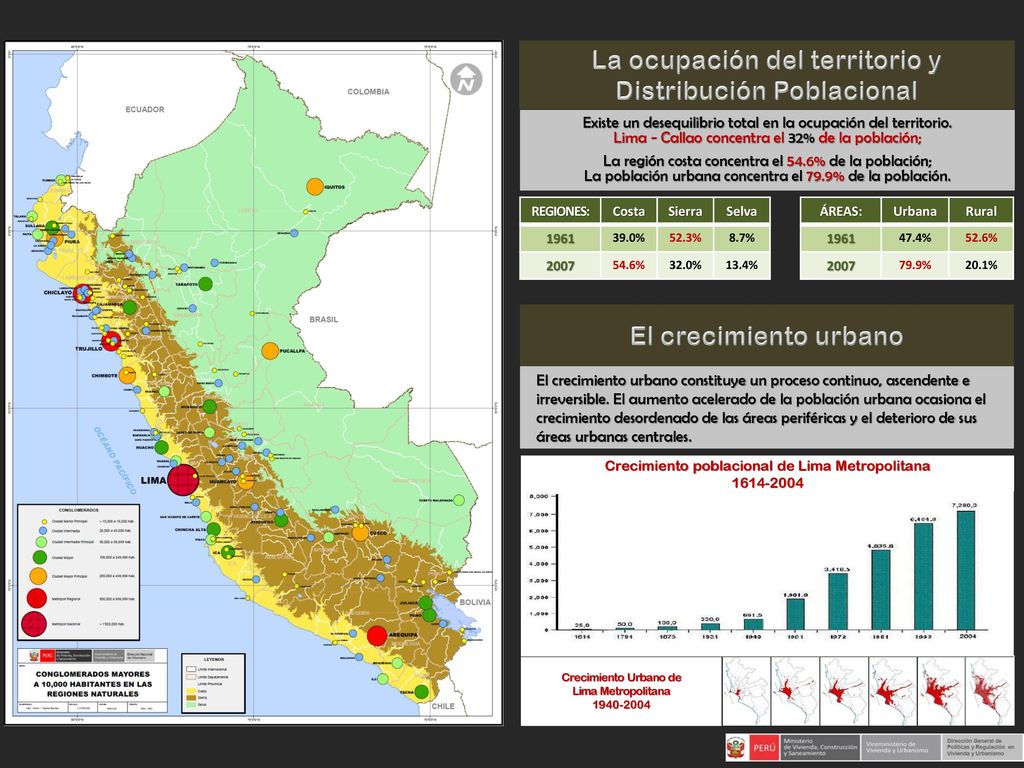Click the orange Cusco circle marker
Screen dimensions: 1024x768
pyautogui.click(x=360, y=533)
